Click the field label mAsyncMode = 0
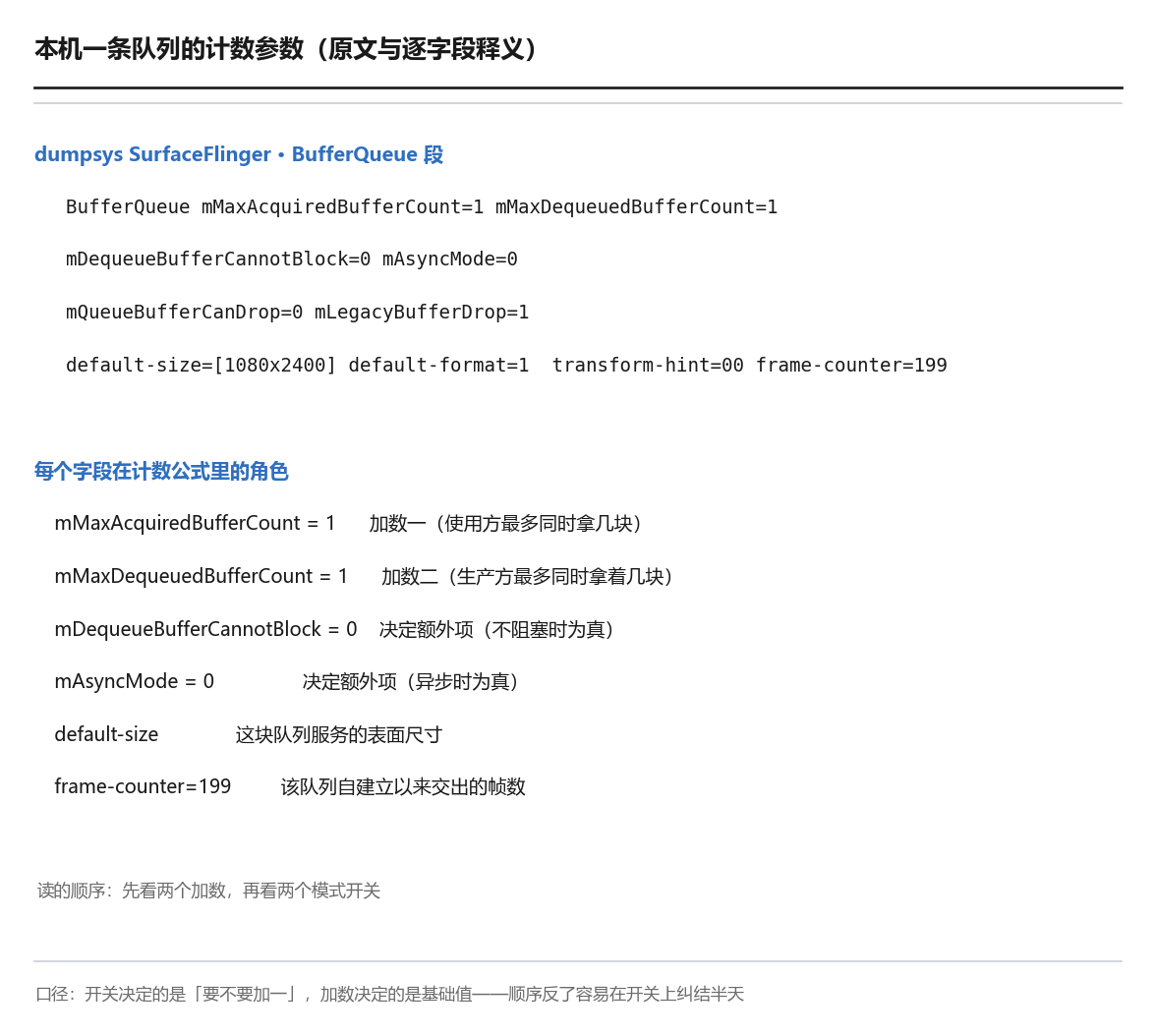The image size is (1155, 1036). tap(134, 682)
